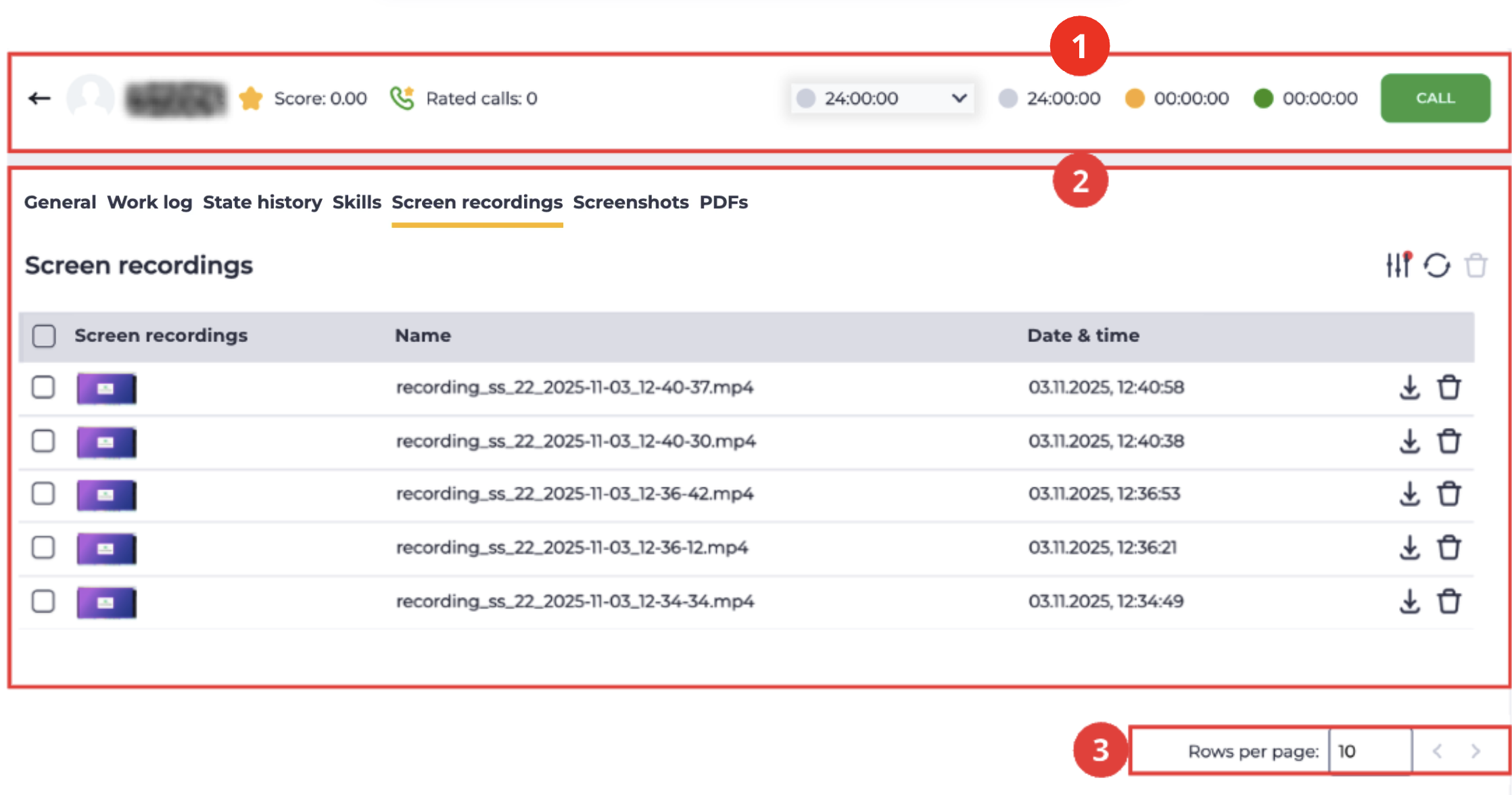Check the box for recording 12-36-12.mp4

(43, 548)
